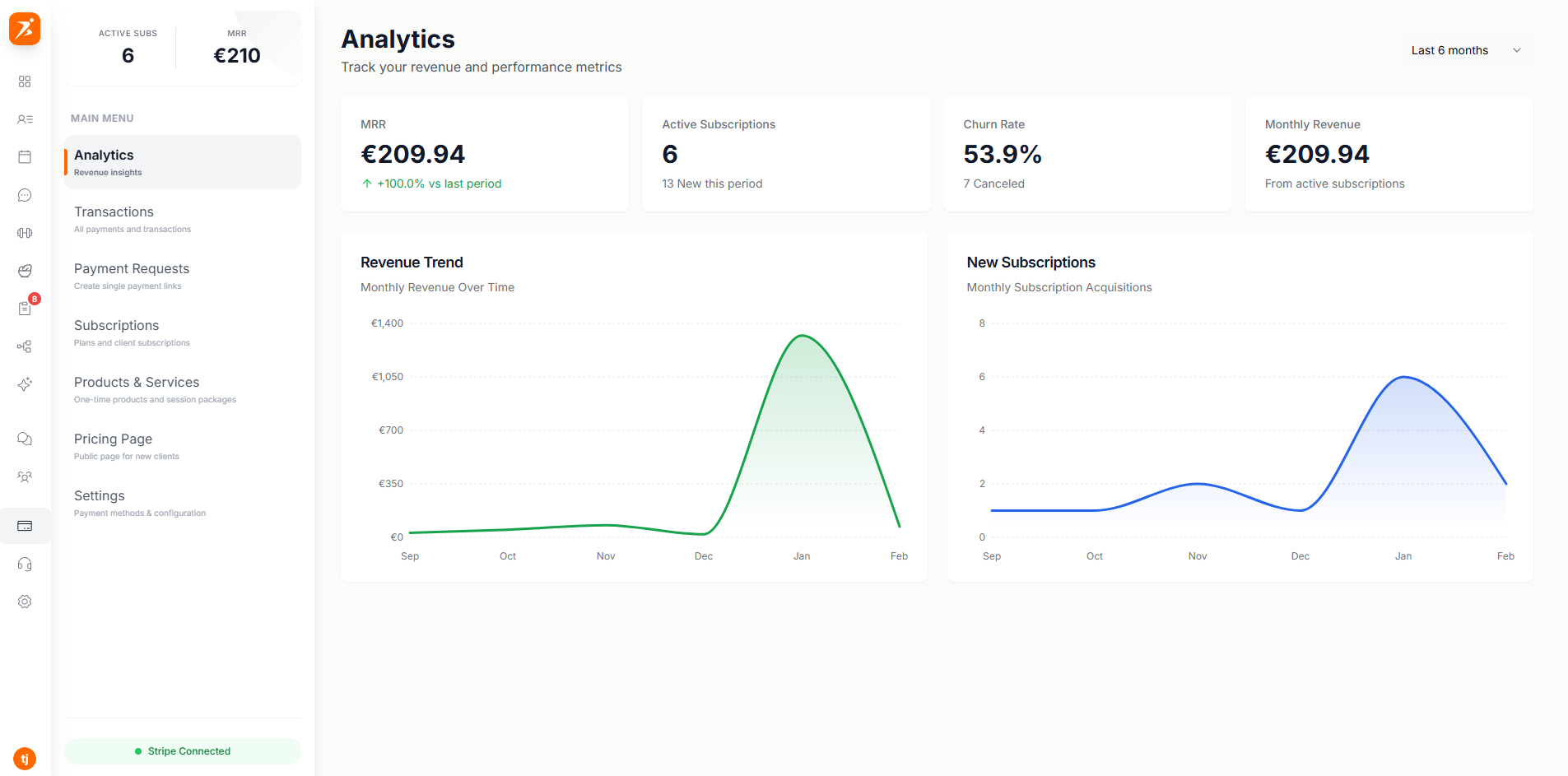This screenshot has height=776, width=1568.
Task: Click the headset support icon
Action: click(x=25, y=564)
